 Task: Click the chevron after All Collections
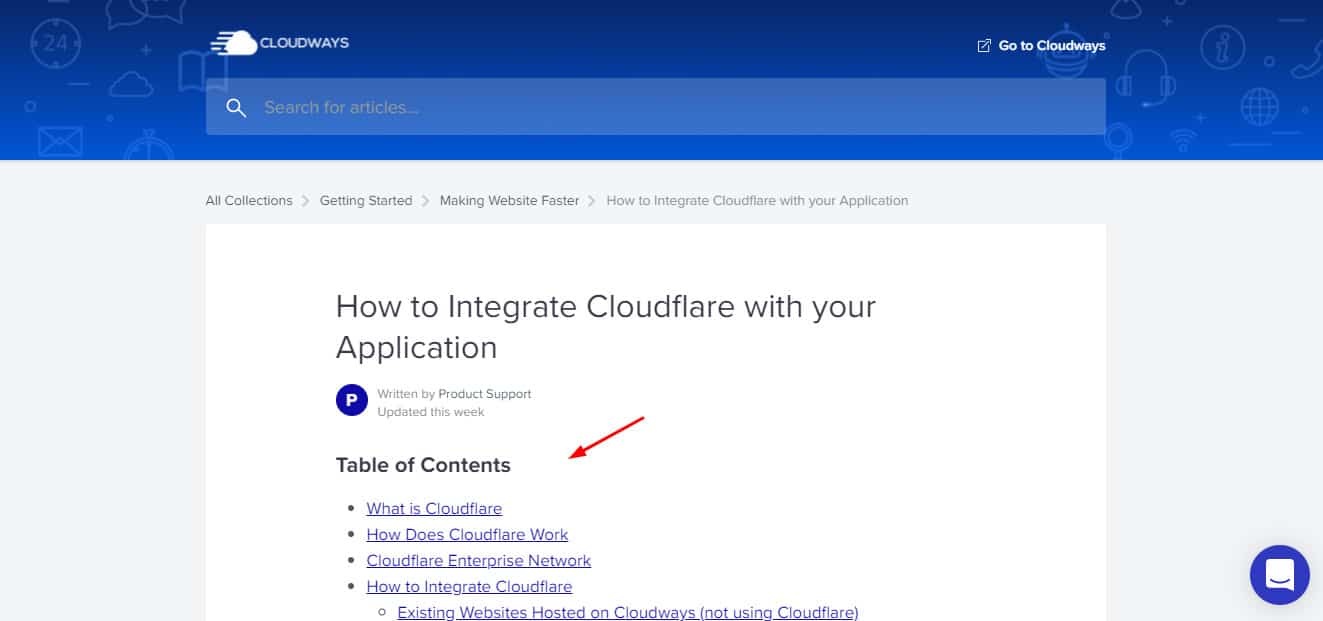[x=306, y=201]
